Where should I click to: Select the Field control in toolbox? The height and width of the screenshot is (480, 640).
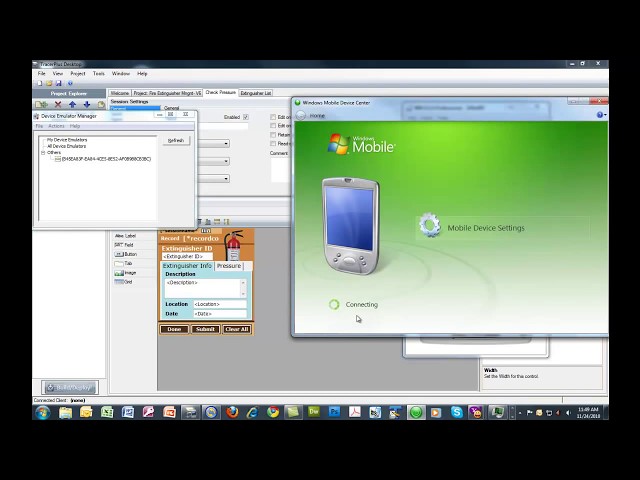pyautogui.click(x=124, y=245)
